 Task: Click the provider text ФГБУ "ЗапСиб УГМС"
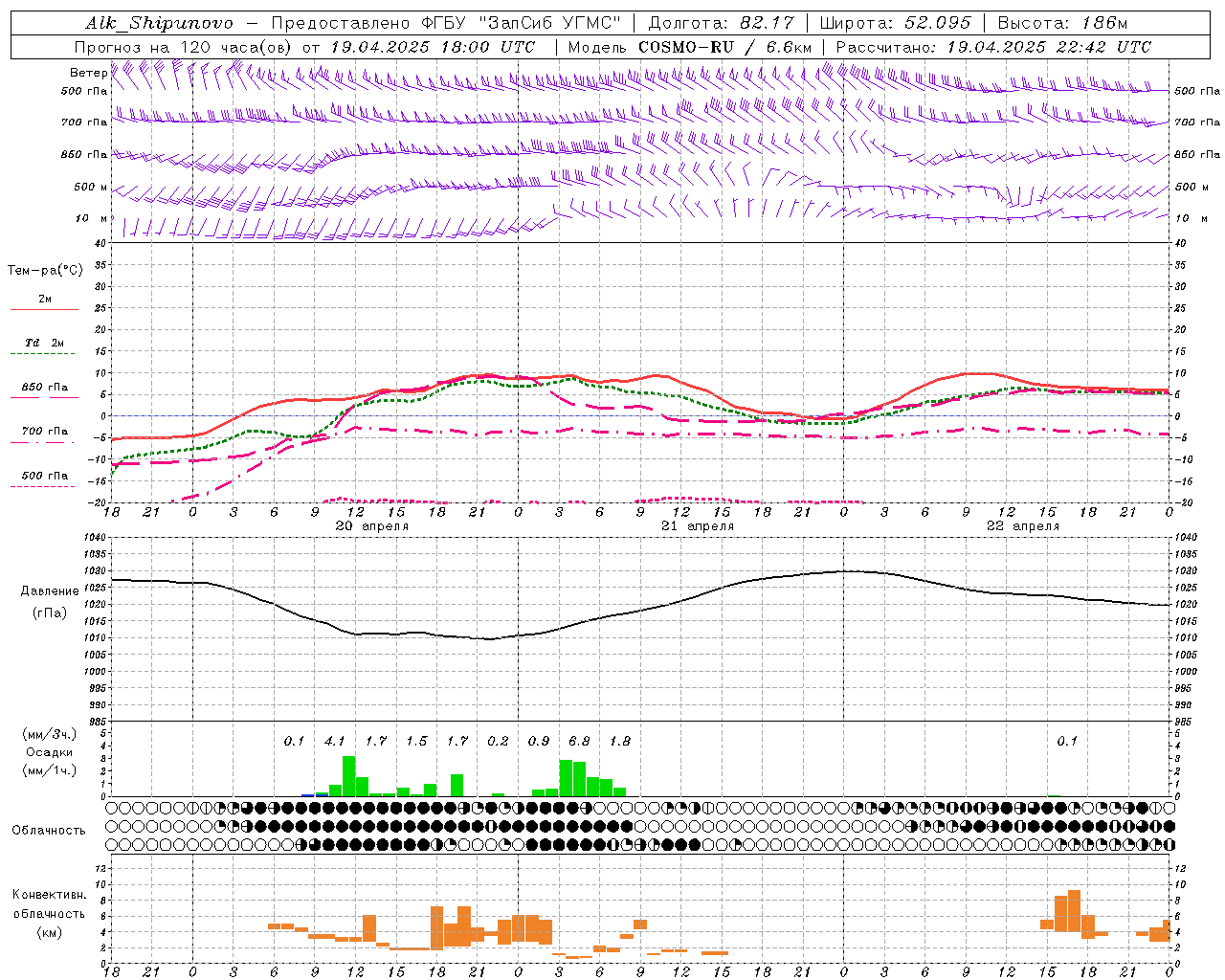point(521,23)
